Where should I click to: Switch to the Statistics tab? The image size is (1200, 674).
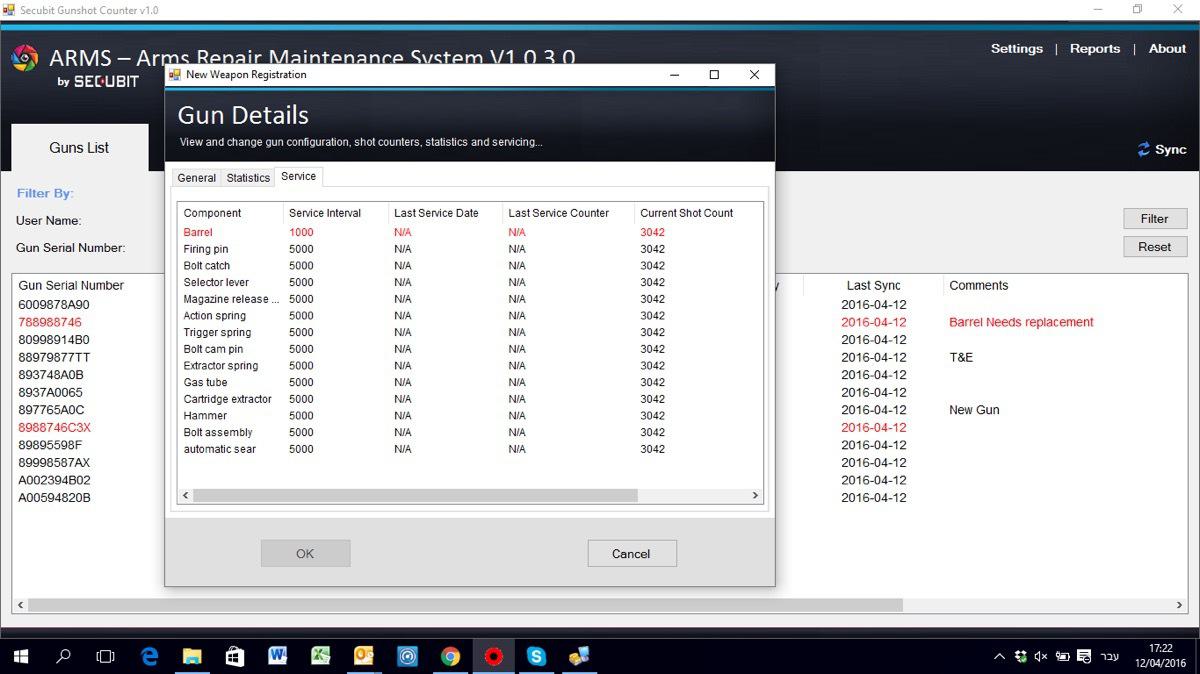(x=248, y=178)
